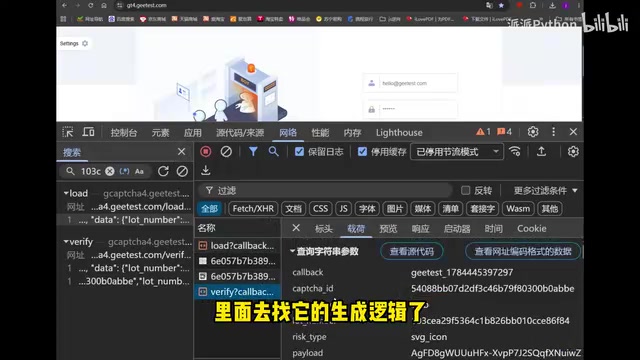Open the Cookie details tab
This screenshot has height=360, width=640.
coord(531,229)
